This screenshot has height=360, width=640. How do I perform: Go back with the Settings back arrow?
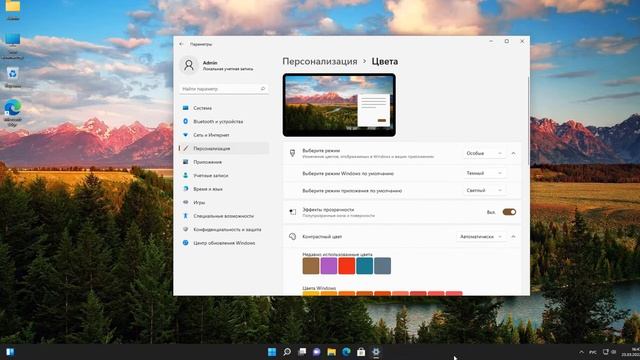coord(182,44)
